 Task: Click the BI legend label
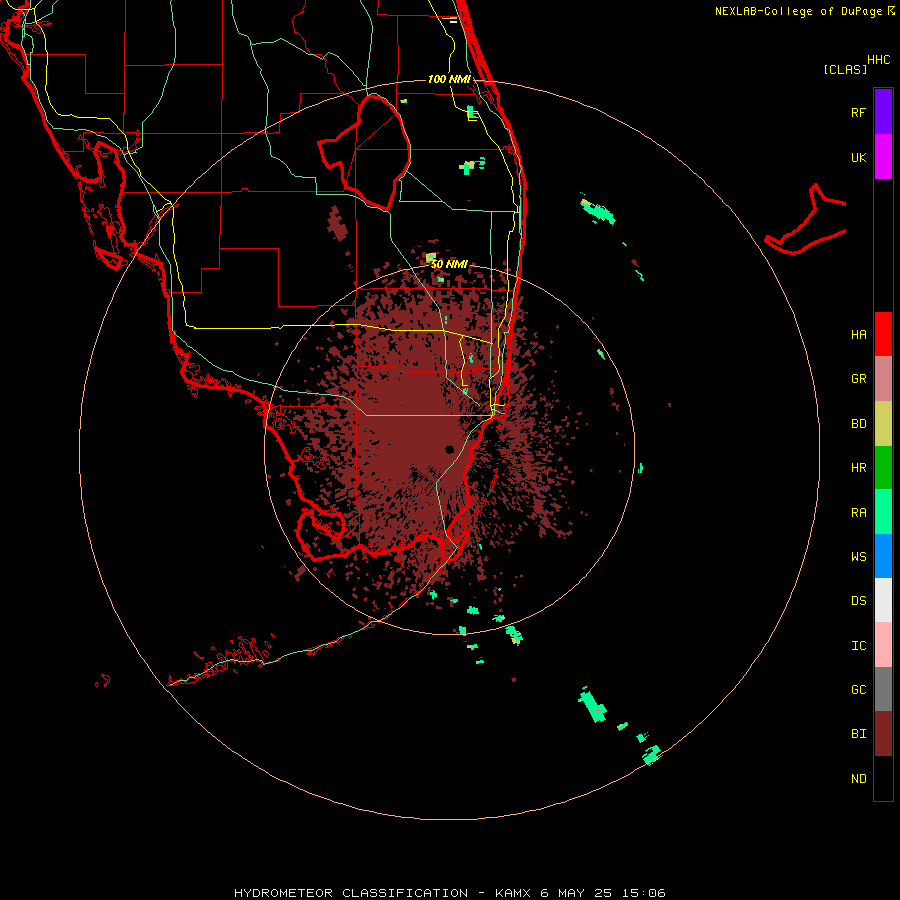coord(858,734)
